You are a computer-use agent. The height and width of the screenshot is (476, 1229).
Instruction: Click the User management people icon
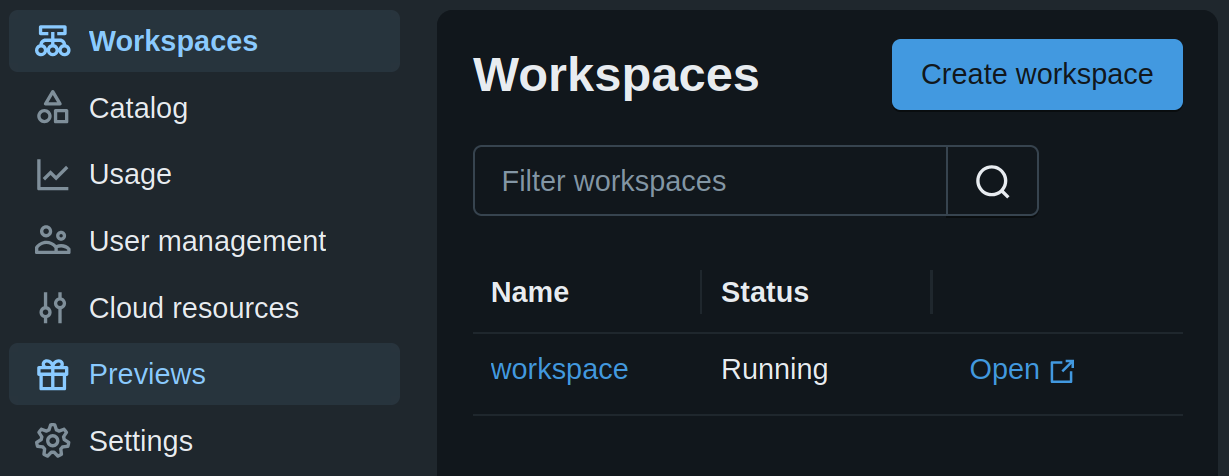[x=52, y=241]
